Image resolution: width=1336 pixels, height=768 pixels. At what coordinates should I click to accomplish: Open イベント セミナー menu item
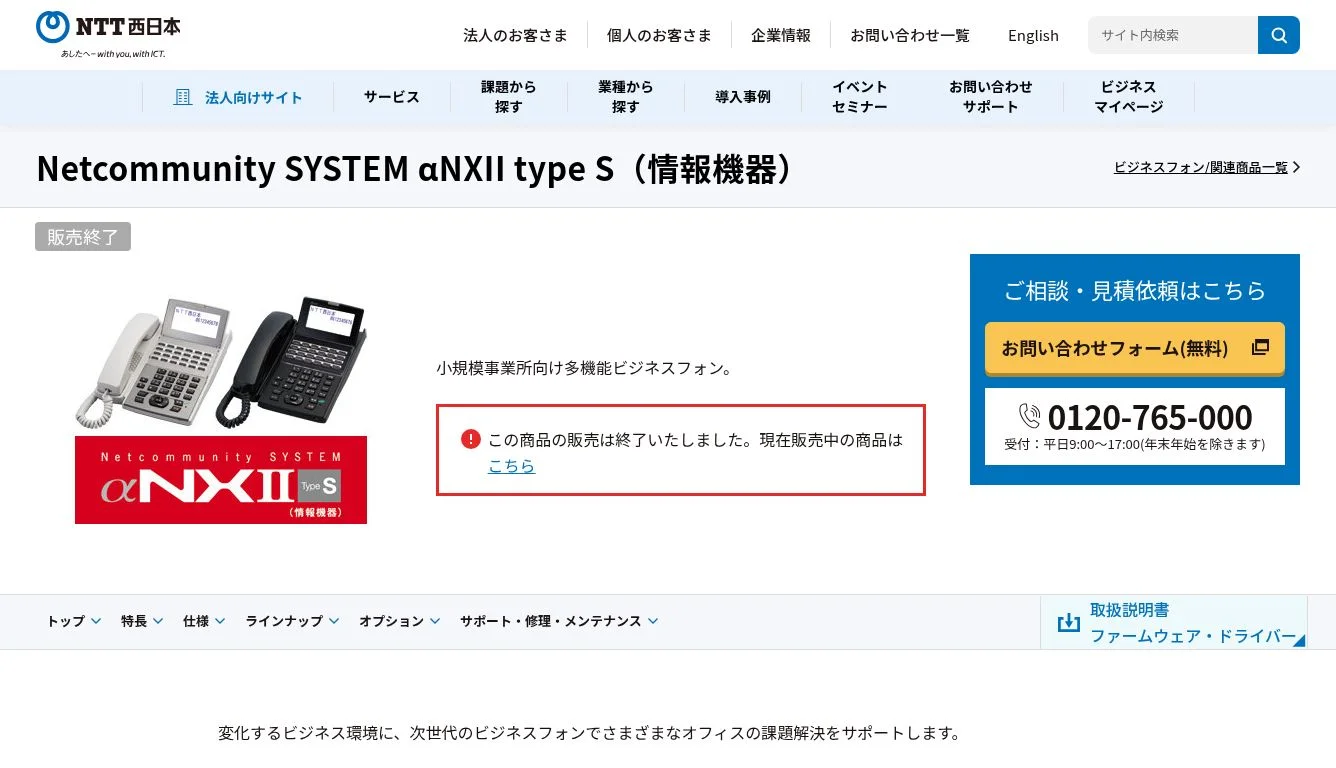coord(860,97)
